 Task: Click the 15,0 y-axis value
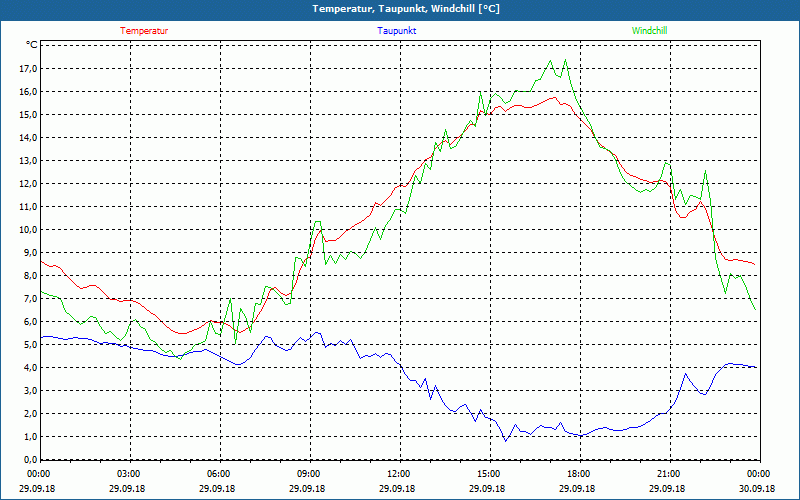pyautogui.click(x=29, y=115)
